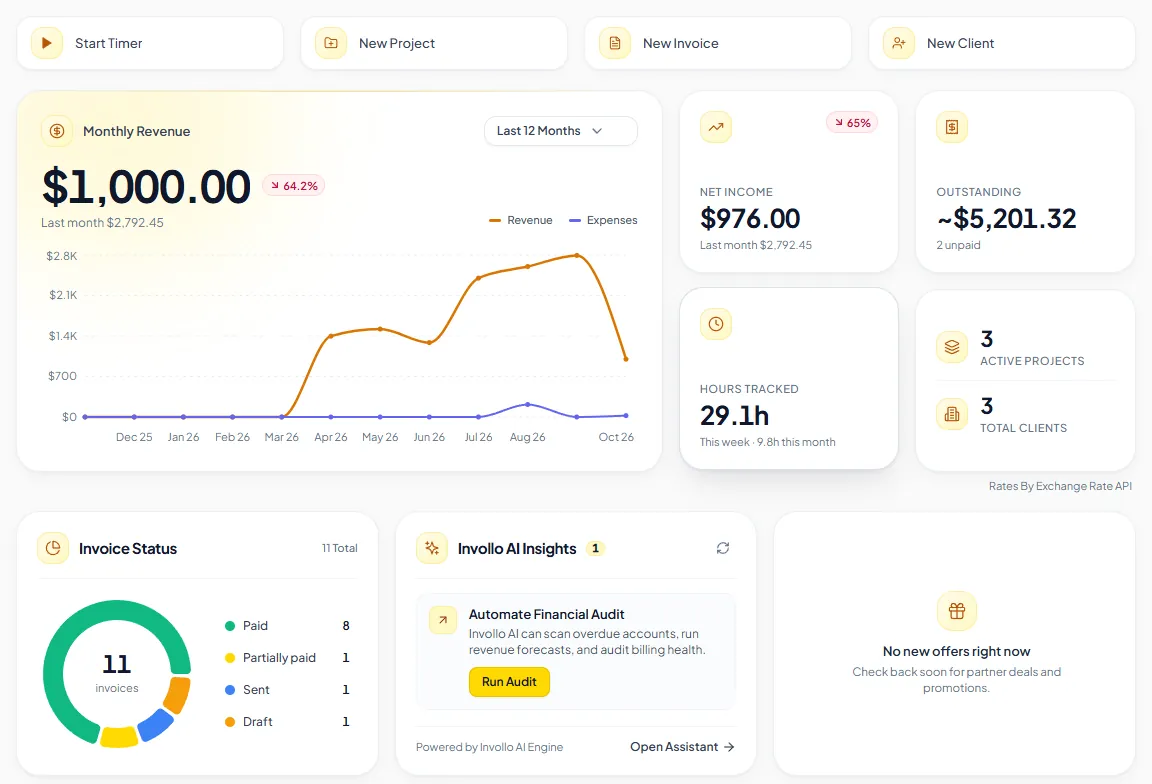Click the 64.2% decline badge

click(x=294, y=186)
